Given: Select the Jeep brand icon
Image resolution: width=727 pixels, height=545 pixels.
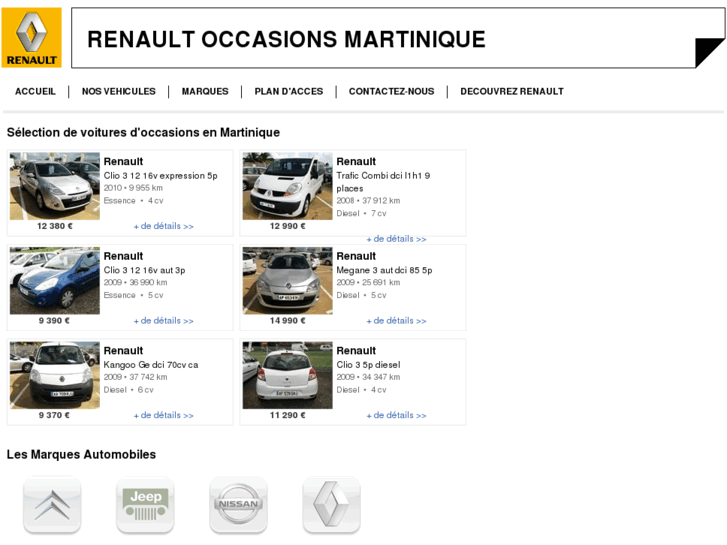Looking at the screenshot, I should click(x=145, y=505).
